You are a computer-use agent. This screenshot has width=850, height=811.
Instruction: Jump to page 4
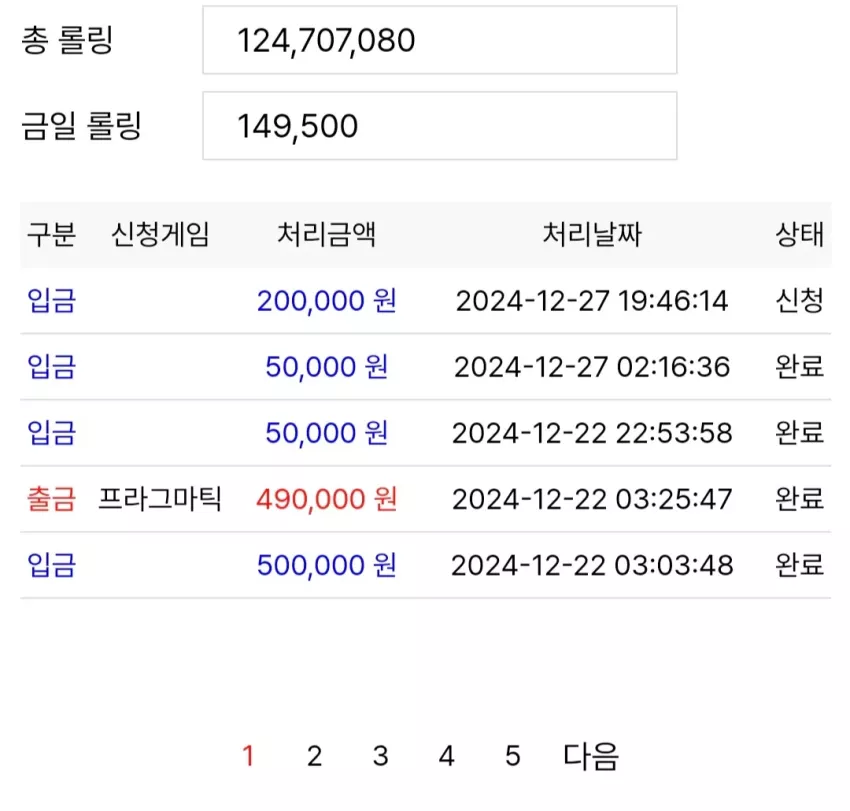tap(447, 756)
